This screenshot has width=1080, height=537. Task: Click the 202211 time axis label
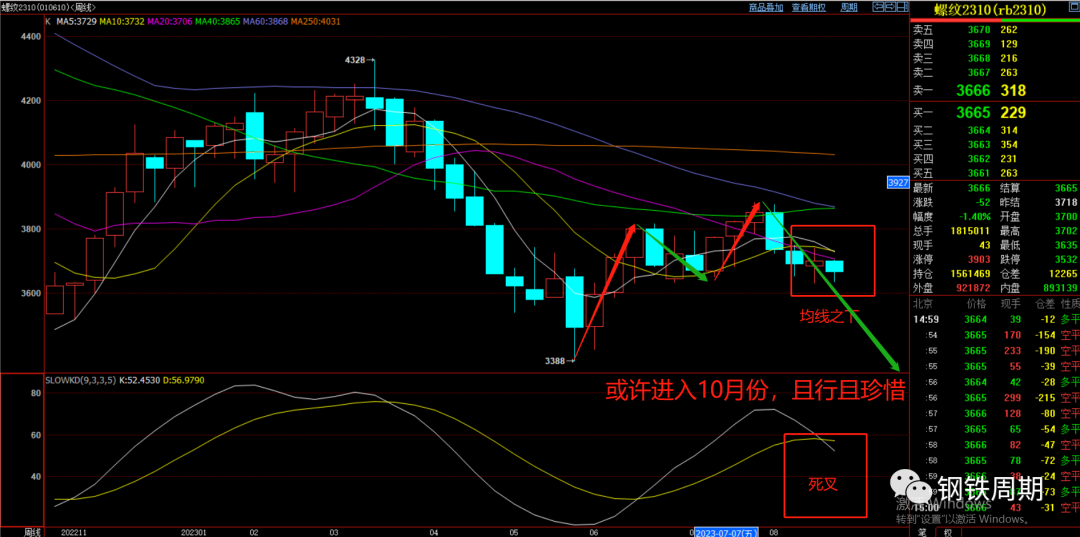click(x=72, y=531)
